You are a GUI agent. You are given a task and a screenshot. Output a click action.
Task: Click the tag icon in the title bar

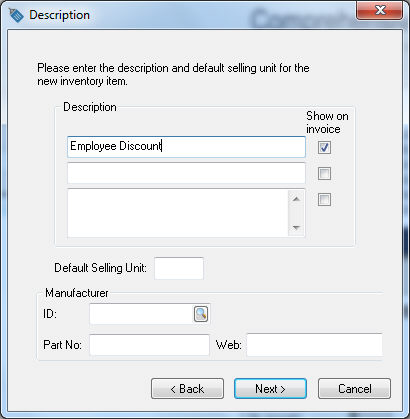(x=16, y=15)
